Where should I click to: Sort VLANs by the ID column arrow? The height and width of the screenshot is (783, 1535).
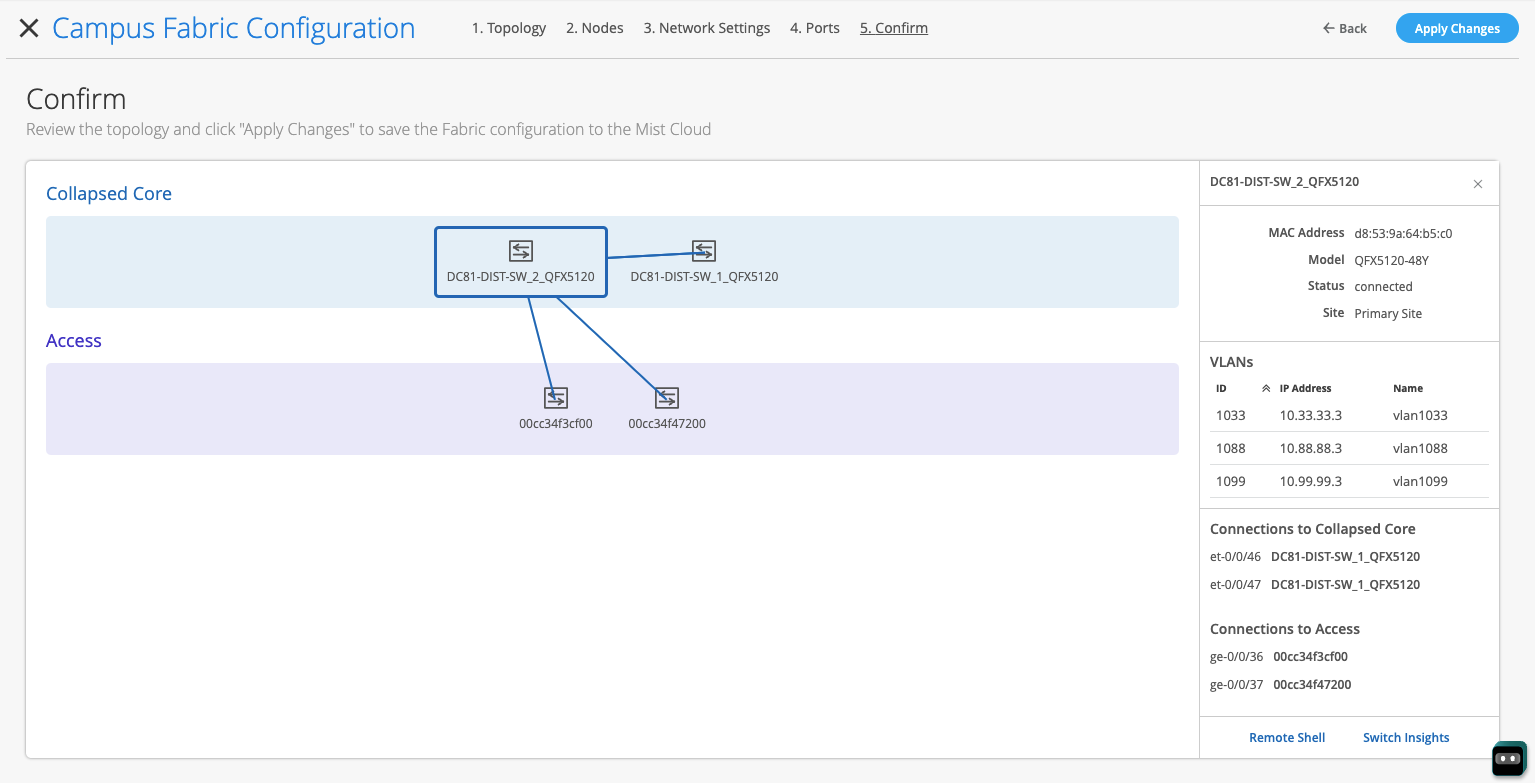pyautogui.click(x=1265, y=388)
